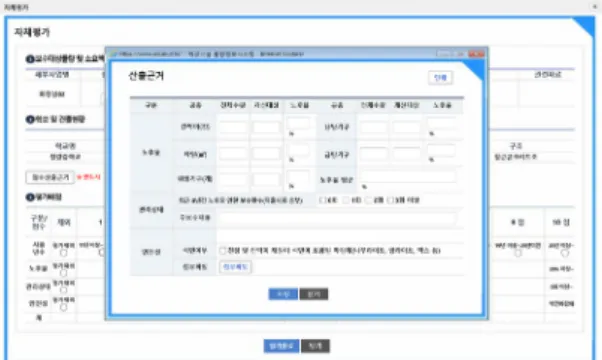The height and width of the screenshot is (360, 602).
Task: Tick the 석면여부 asbestos material checkbox
Action: pos(222,251)
